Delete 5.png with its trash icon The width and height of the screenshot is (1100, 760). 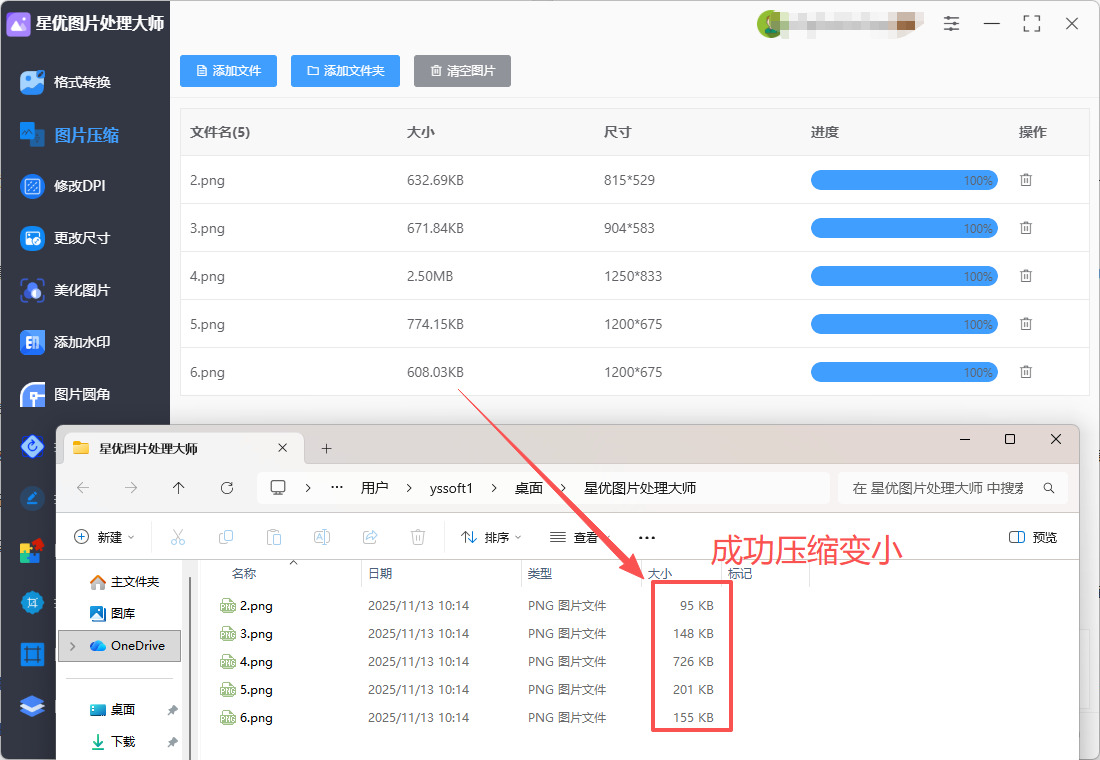[x=1026, y=324]
